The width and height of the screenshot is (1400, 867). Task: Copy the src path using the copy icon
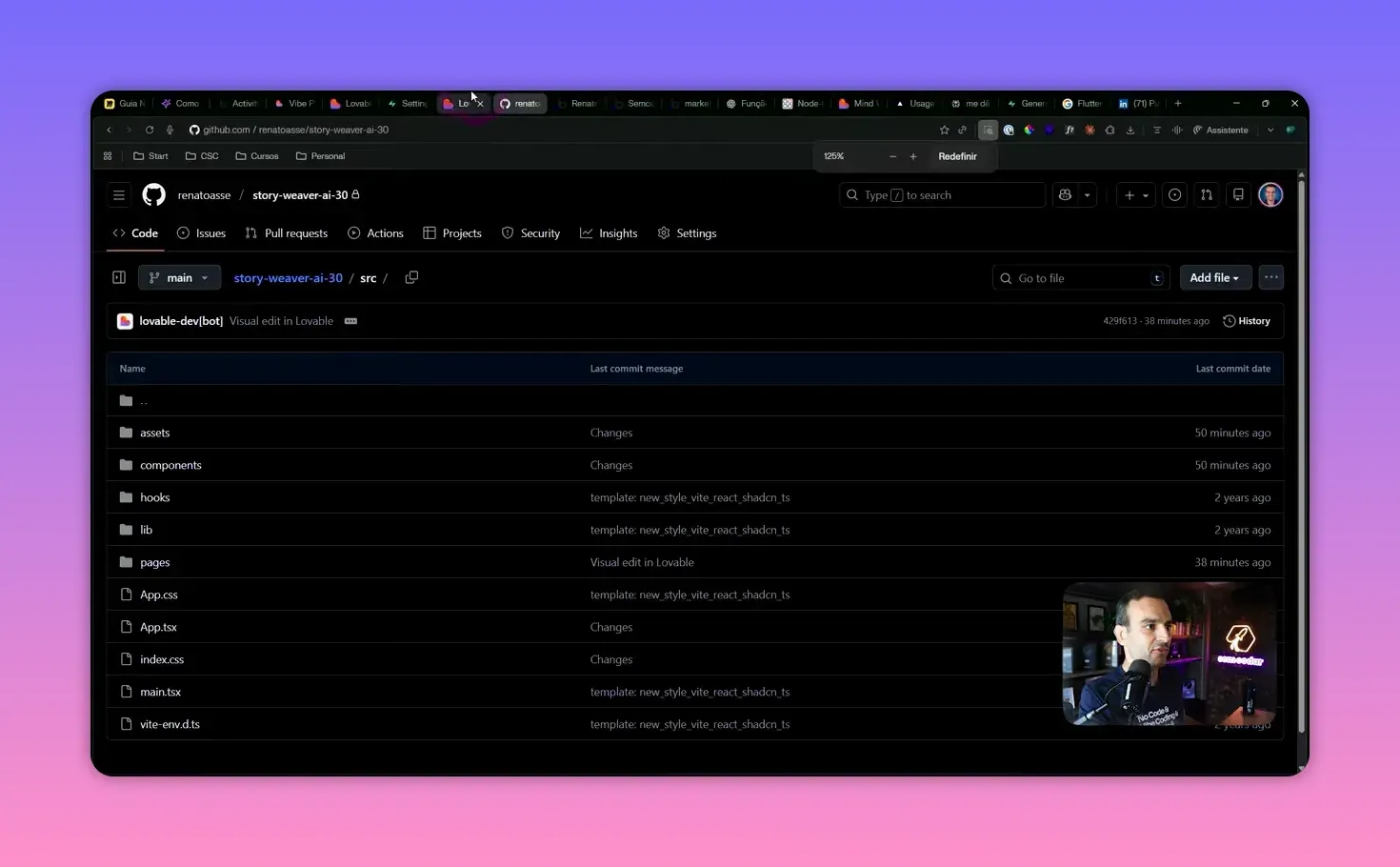tap(411, 277)
